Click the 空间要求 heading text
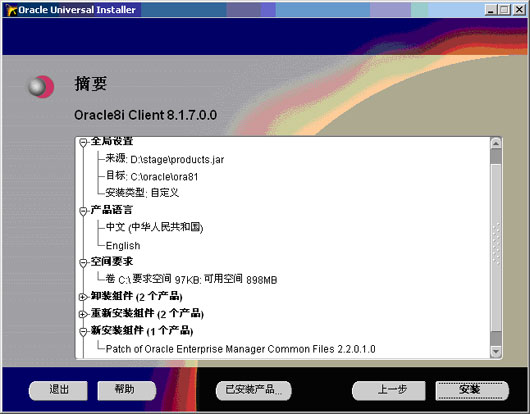Screen dimensions: 530x414 click(112, 261)
